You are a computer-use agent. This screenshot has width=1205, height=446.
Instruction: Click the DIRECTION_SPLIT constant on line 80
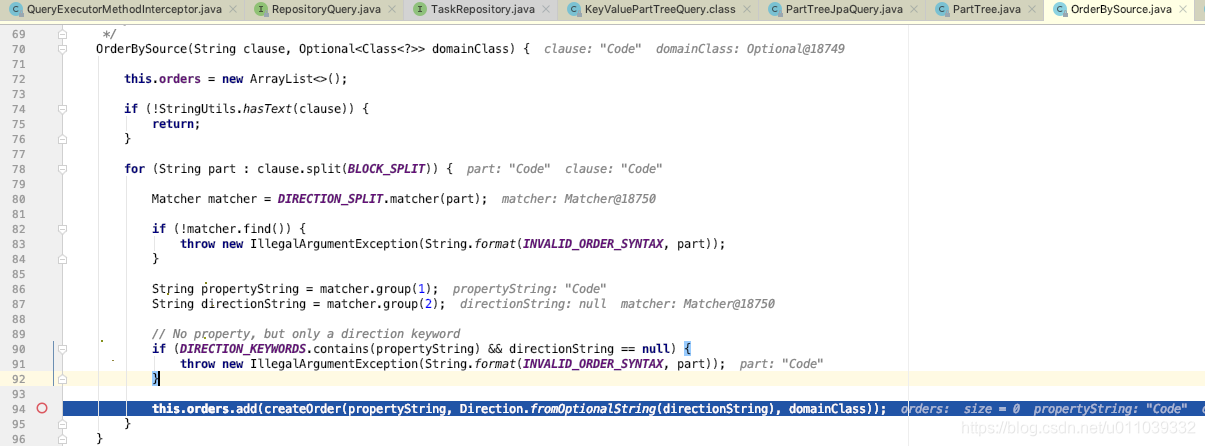[328, 198]
